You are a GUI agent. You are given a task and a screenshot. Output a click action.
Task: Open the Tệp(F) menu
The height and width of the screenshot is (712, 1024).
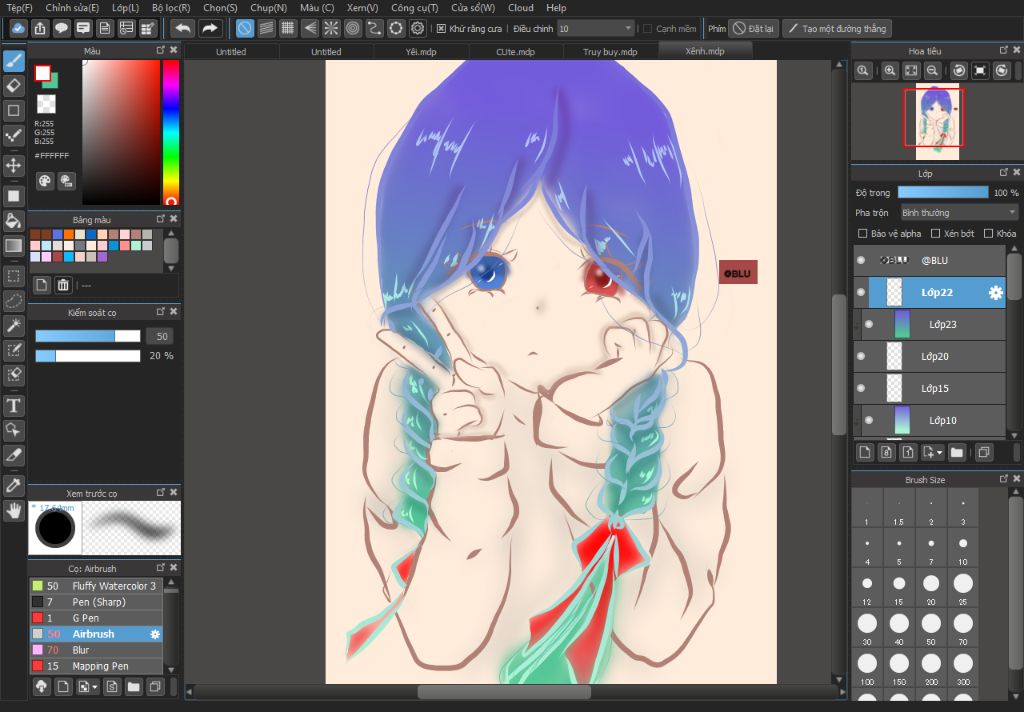tap(19, 8)
